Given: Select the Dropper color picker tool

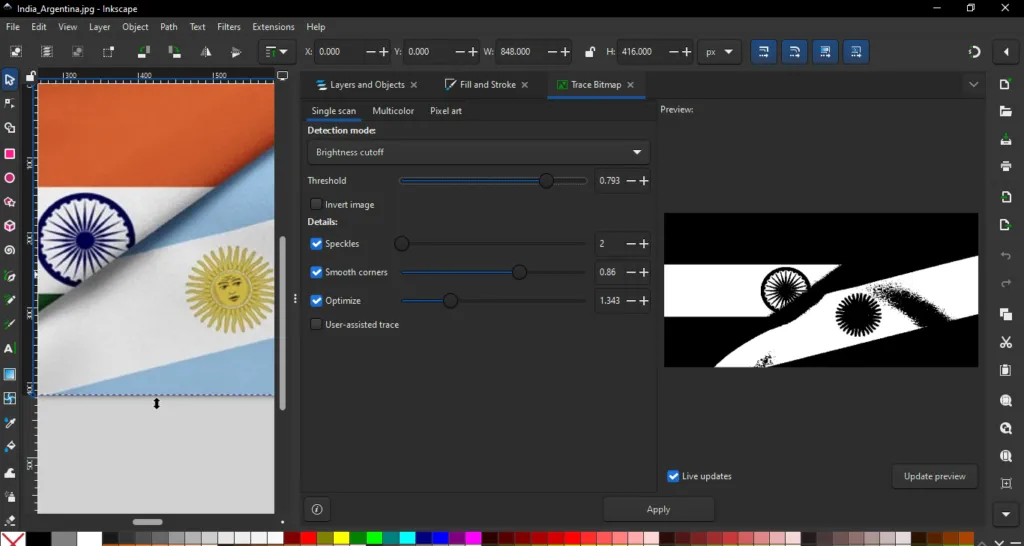Looking at the screenshot, I should click(10, 423).
